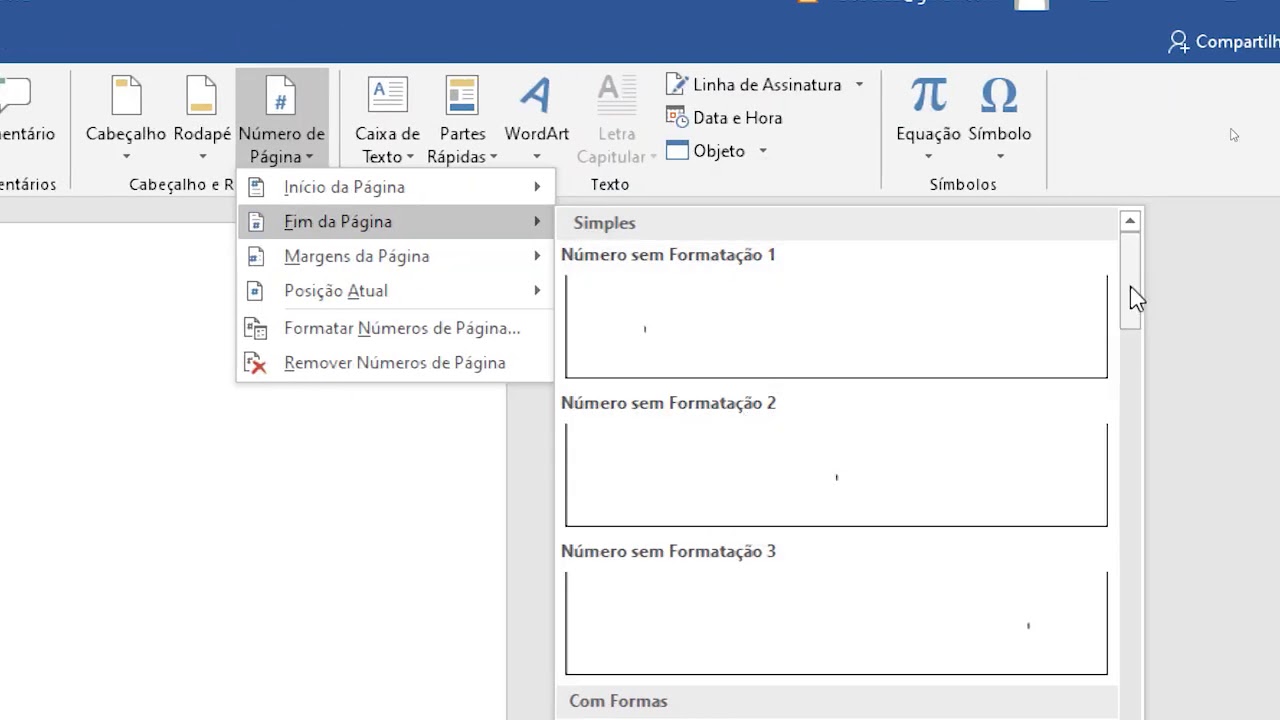Click the Partes Rápidas icon
1280x720 pixels.
click(x=462, y=98)
